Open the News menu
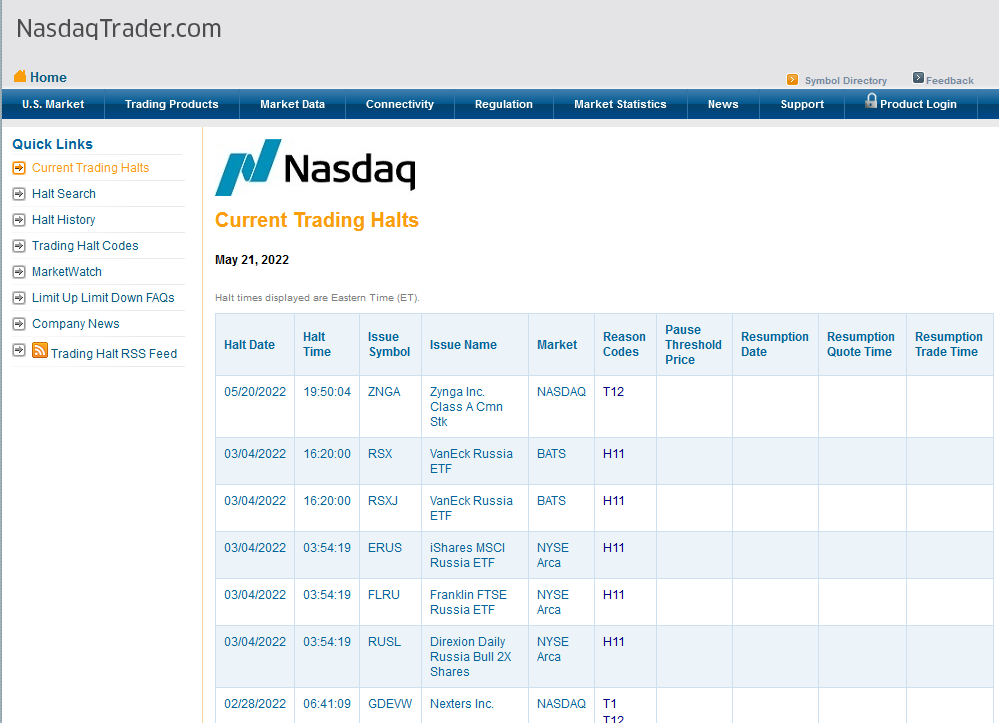This screenshot has height=723, width=1001. tap(723, 104)
